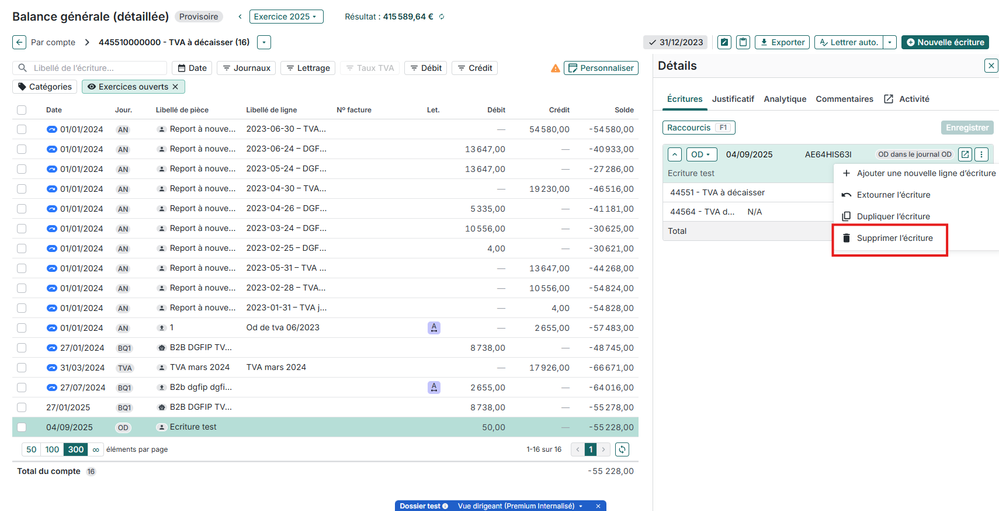The image size is (999, 511).
Task: Open the dropdown arrow beside Lettrer auto.
Action: (x=890, y=42)
